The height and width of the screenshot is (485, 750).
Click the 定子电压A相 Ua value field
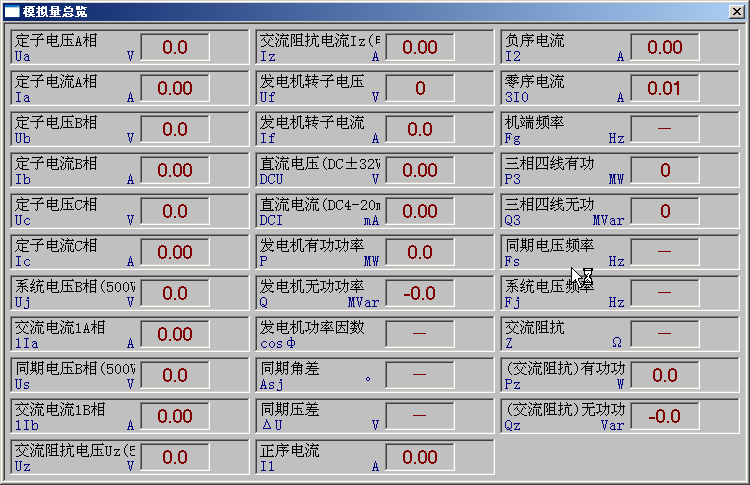pyautogui.click(x=175, y=47)
